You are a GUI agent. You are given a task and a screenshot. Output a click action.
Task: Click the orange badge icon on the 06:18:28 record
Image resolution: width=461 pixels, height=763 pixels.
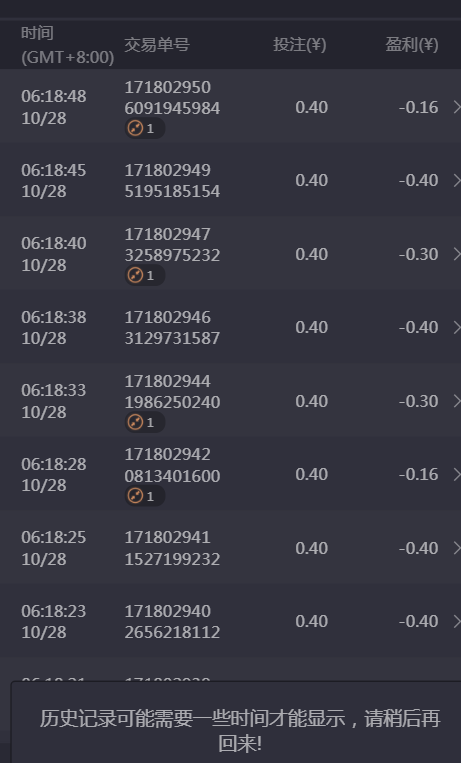pyautogui.click(x=135, y=496)
